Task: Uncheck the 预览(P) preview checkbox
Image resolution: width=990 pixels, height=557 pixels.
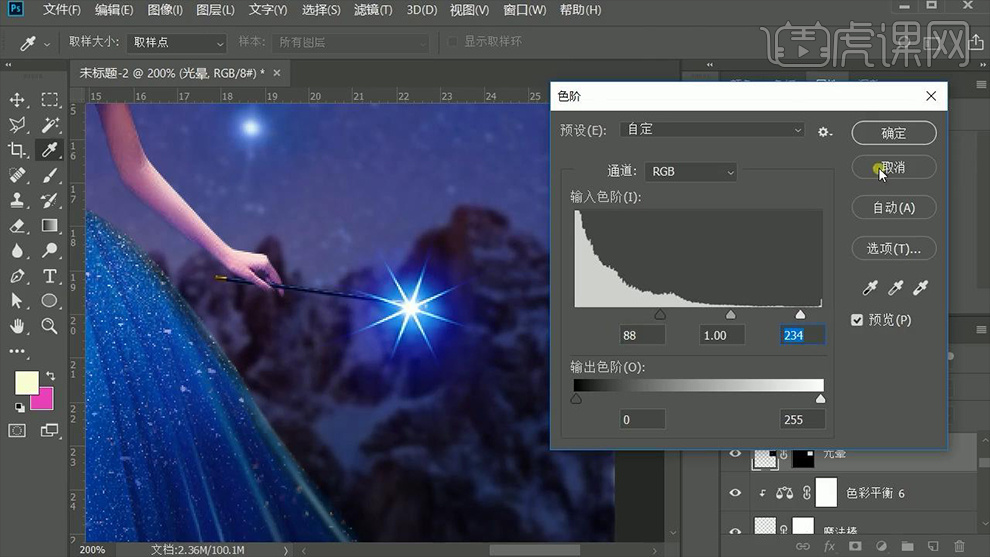Action: [857, 320]
